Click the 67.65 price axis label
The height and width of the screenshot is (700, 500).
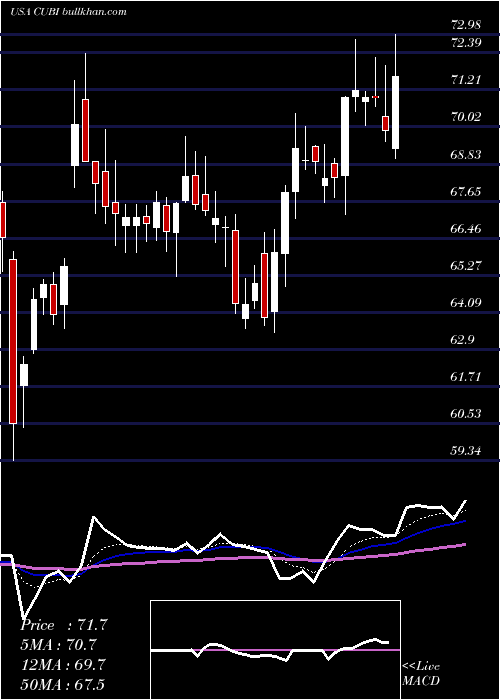pos(466,192)
